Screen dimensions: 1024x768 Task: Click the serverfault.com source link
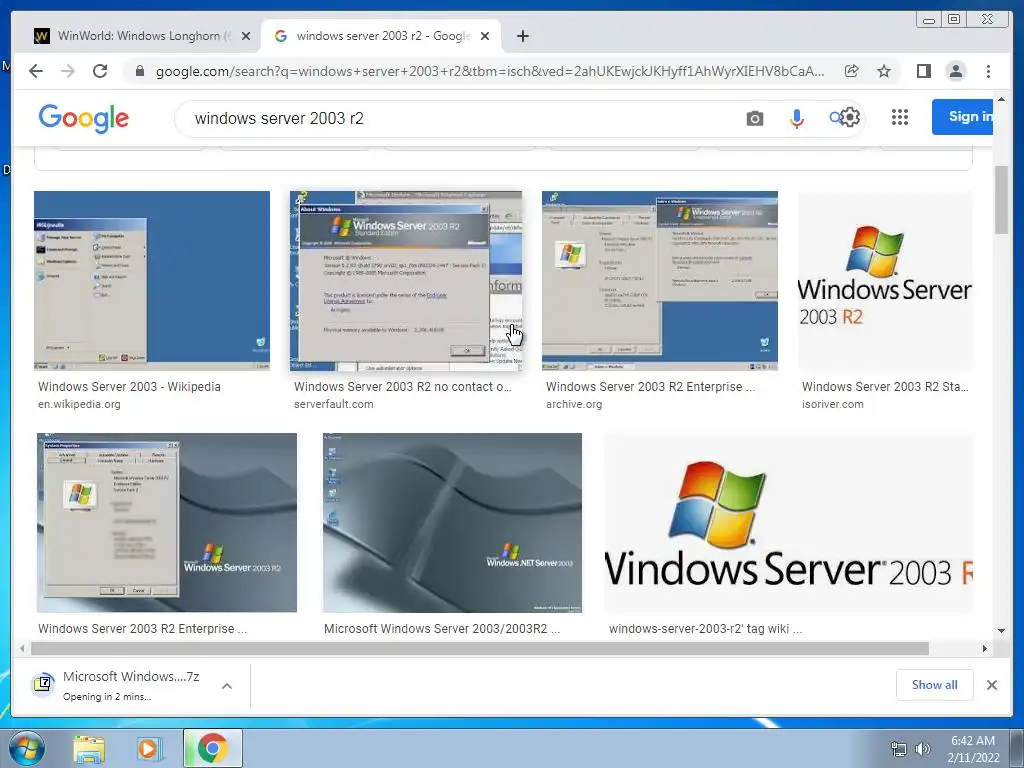click(334, 404)
